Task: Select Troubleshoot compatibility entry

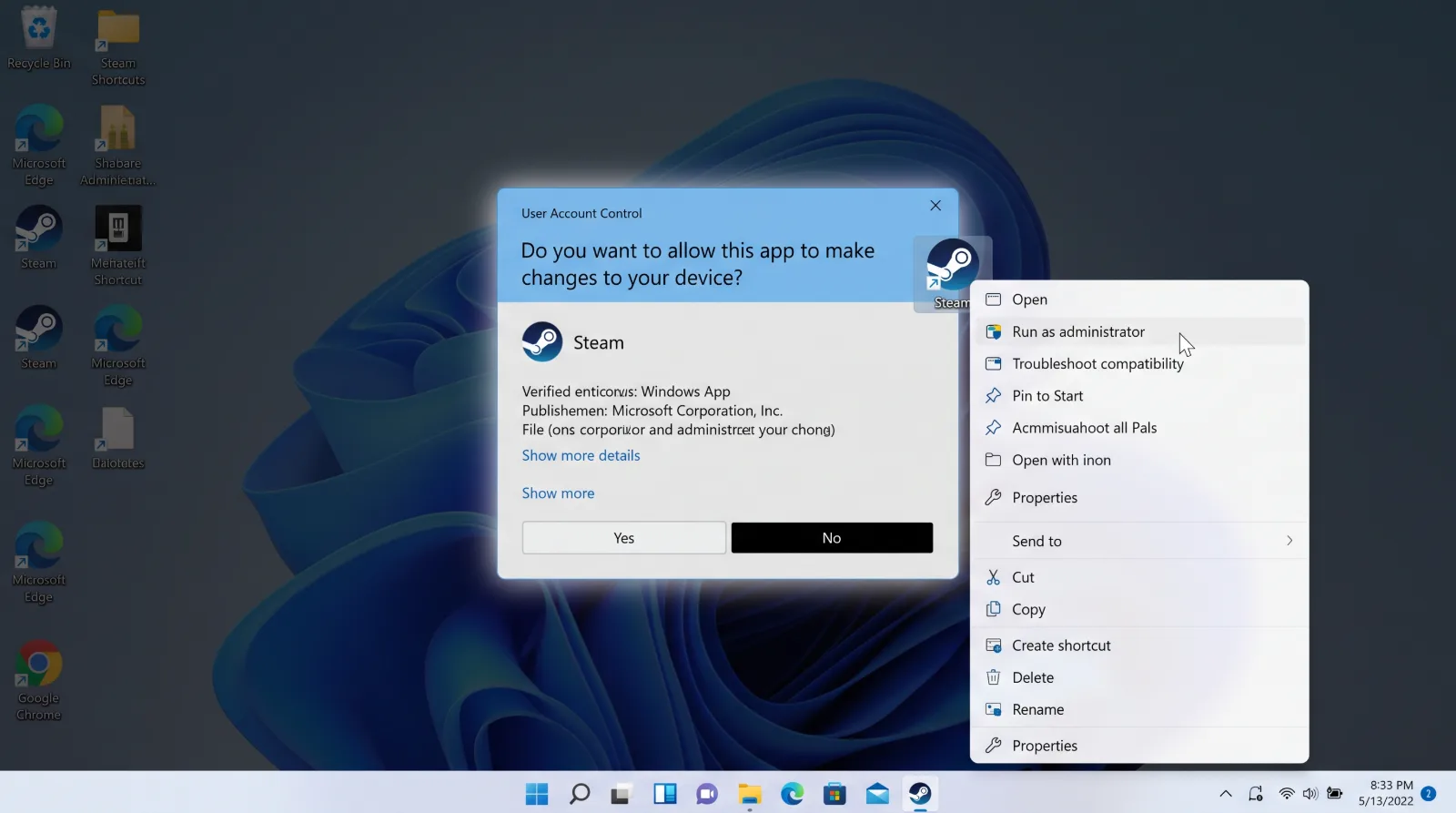Action: (x=1139, y=363)
